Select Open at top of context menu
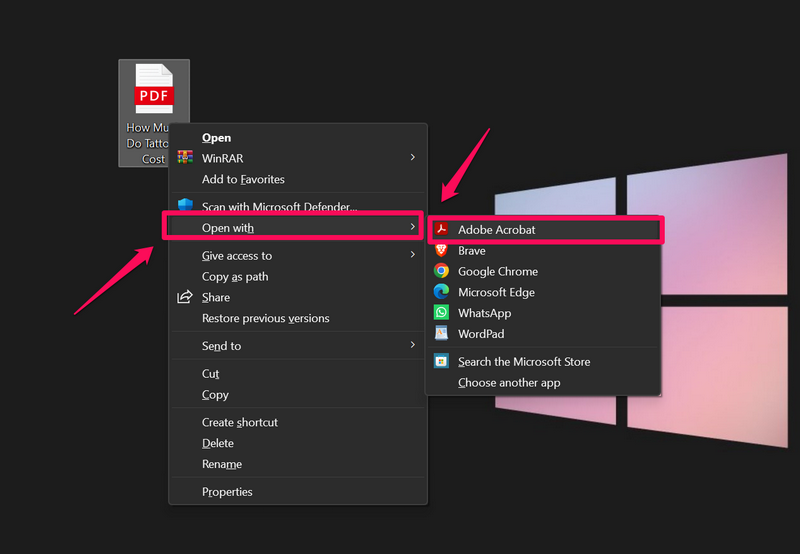 [217, 138]
